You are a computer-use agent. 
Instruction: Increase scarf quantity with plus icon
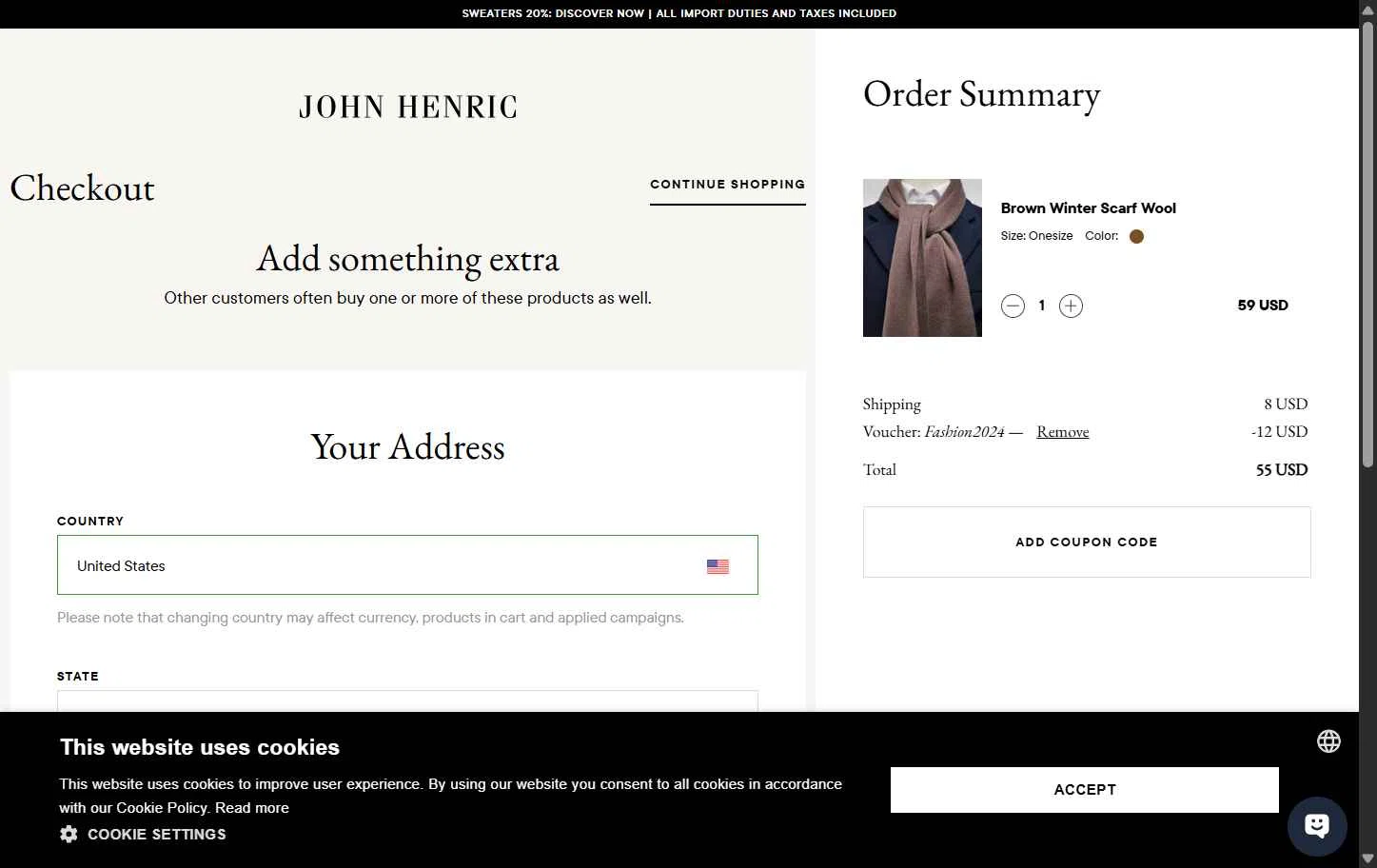tap(1071, 306)
